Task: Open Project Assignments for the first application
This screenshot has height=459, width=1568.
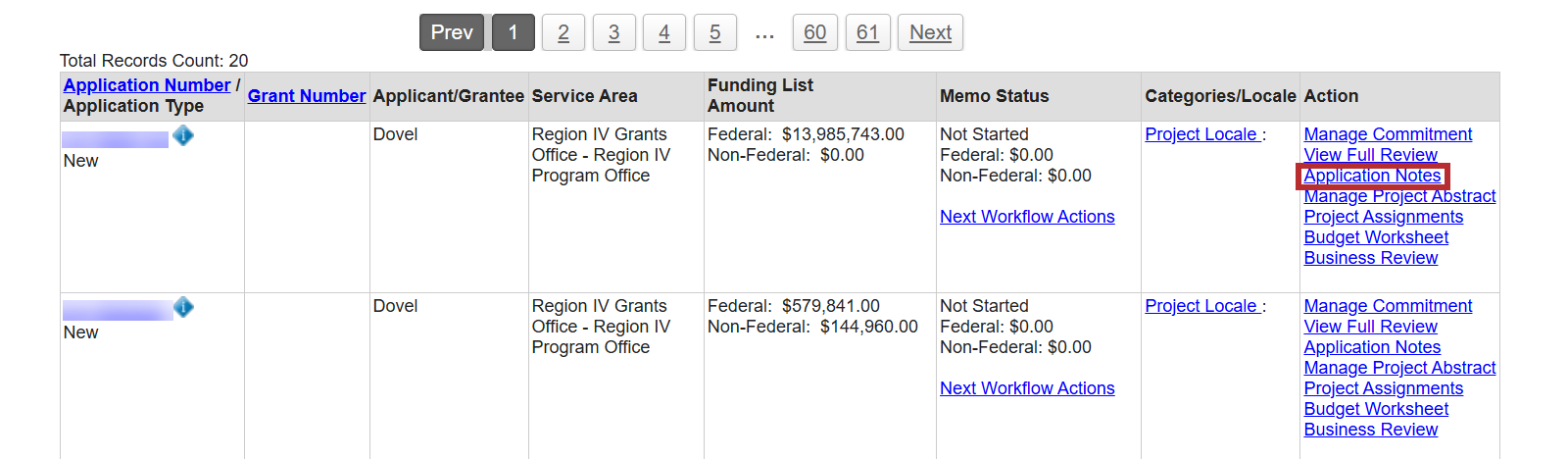Action: coord(1383,217)
